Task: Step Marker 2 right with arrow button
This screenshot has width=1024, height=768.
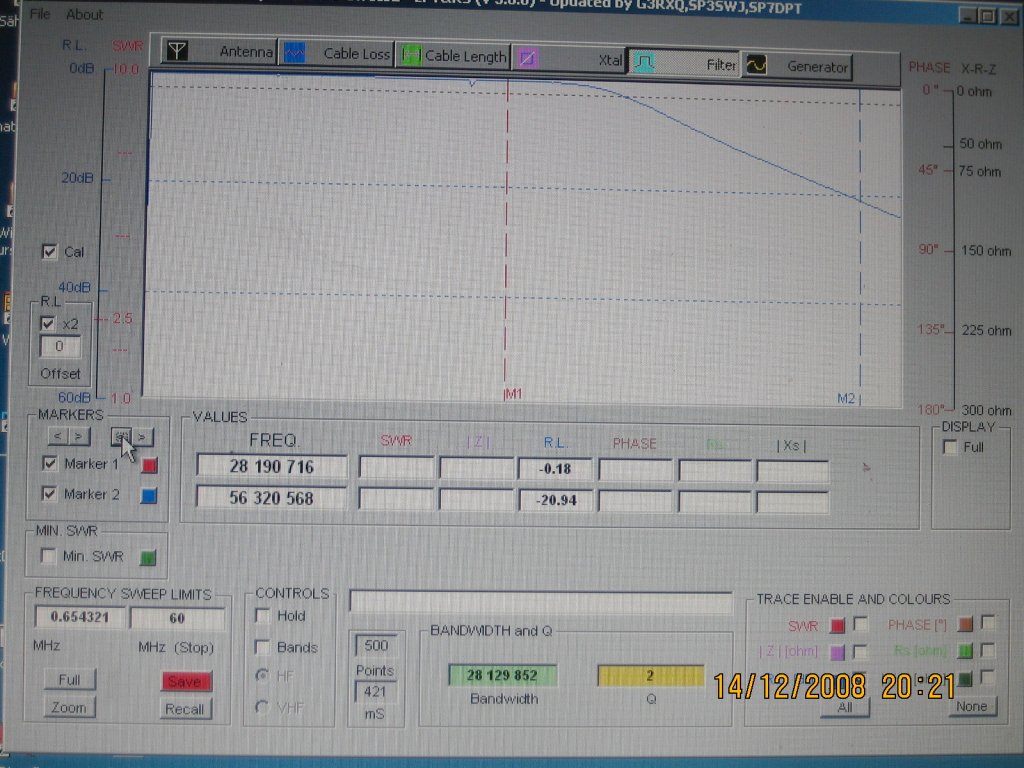Action: [x=144, y=436]
